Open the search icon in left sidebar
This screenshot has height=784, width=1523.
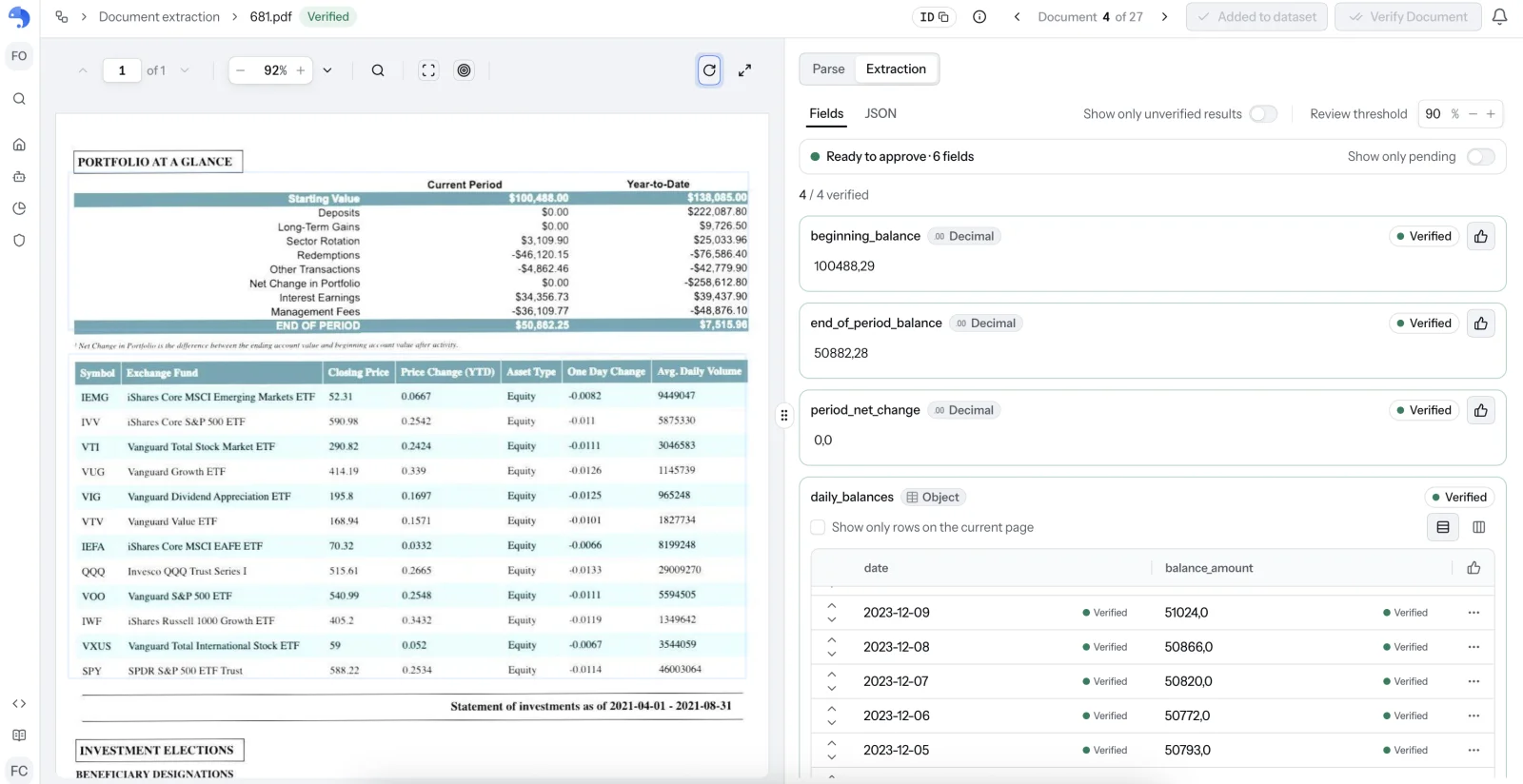tap(19, 99)
